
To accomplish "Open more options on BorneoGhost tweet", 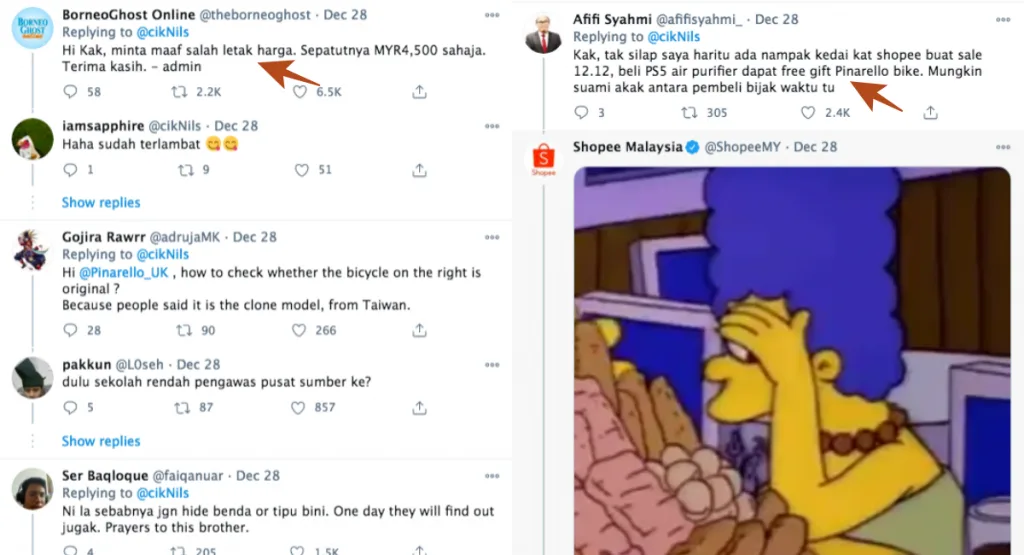I will click(x=491, y=16).
